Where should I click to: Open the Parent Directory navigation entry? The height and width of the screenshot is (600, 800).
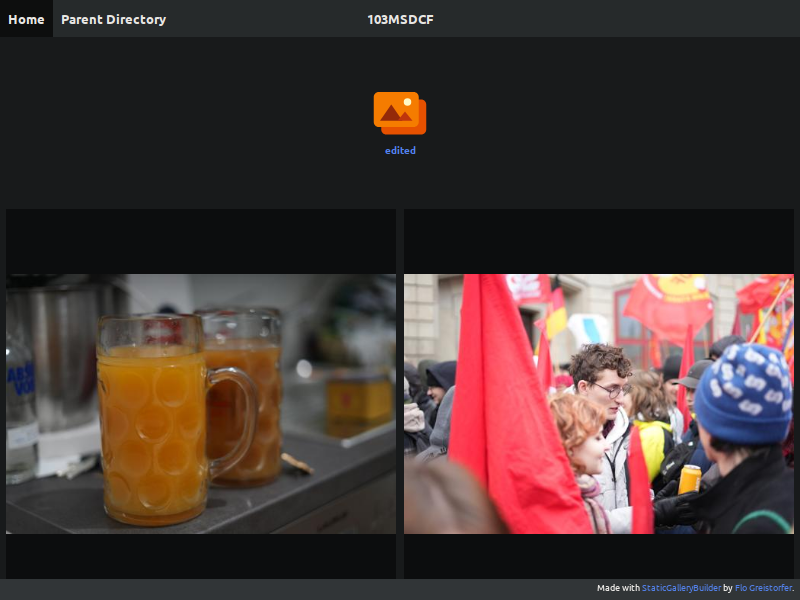113,18
